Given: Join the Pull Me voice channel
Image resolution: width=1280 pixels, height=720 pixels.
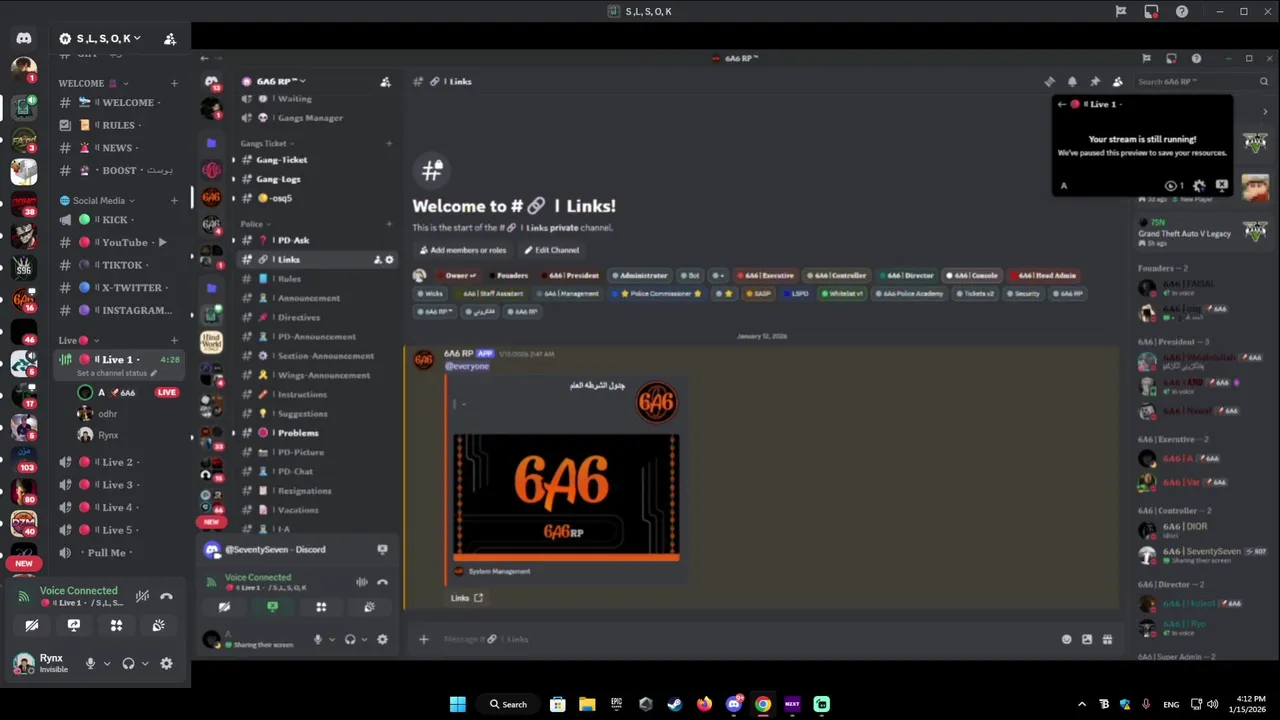Looking at the screenshot, I should pos(118,552).
